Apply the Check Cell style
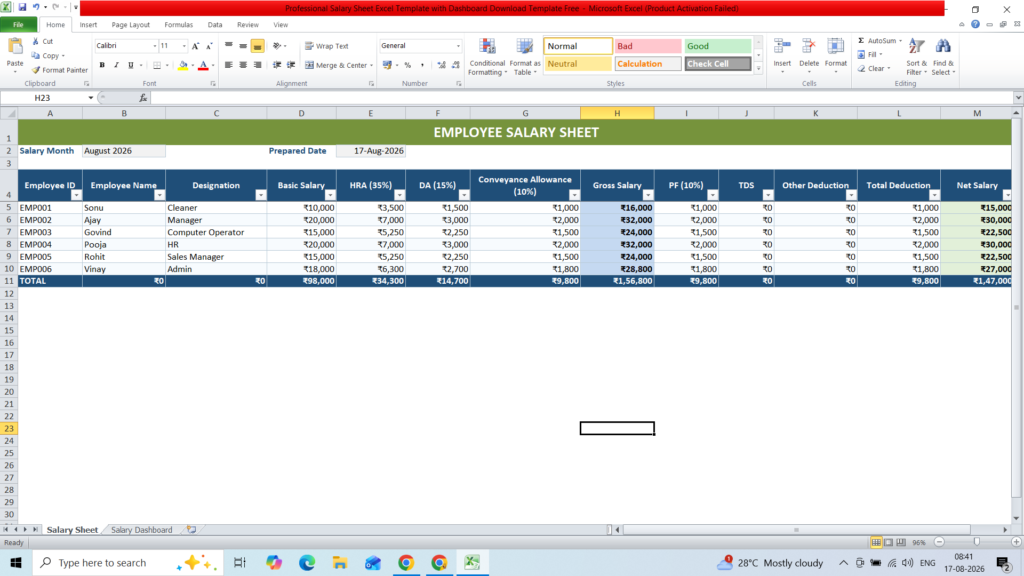 tap(718, 64)
